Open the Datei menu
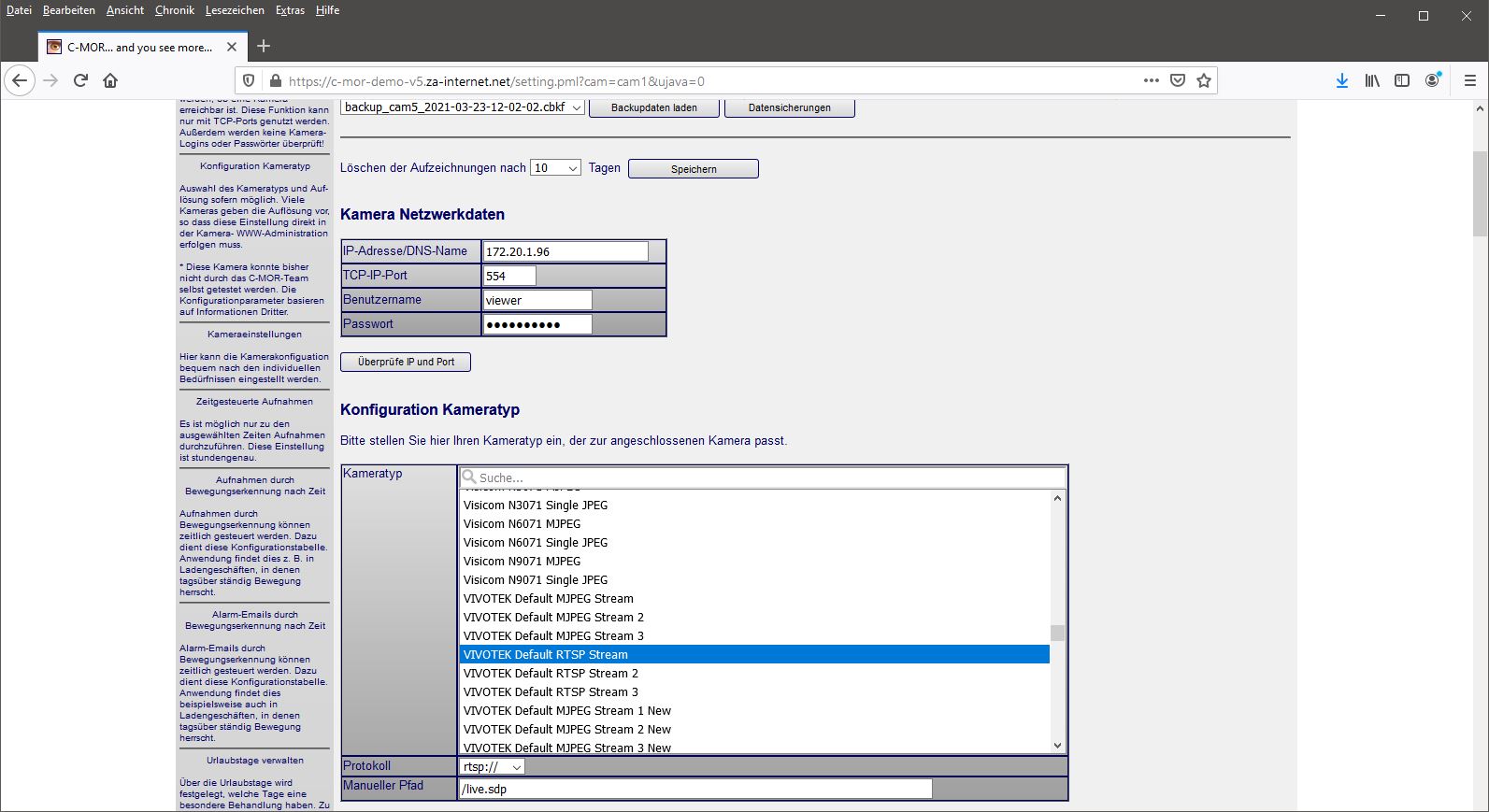1489x812 pixels. click(19, 10)
